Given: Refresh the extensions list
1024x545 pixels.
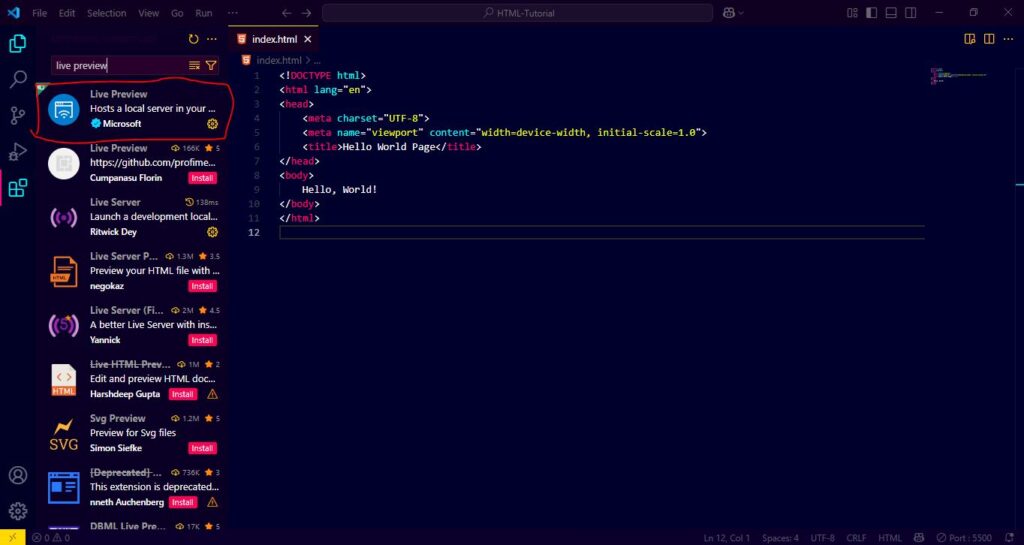Looking at the screenshot, I should [x=193, y=39].
